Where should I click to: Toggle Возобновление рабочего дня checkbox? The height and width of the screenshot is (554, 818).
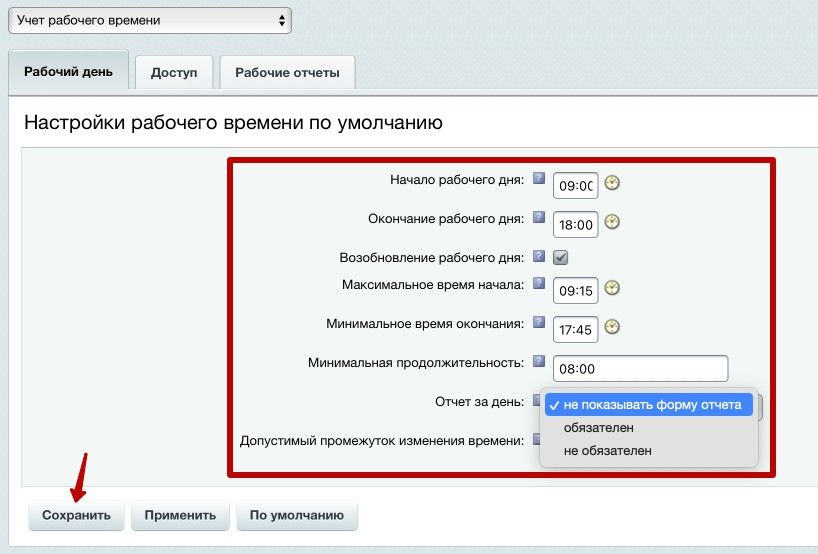click(x=561, y=257)
